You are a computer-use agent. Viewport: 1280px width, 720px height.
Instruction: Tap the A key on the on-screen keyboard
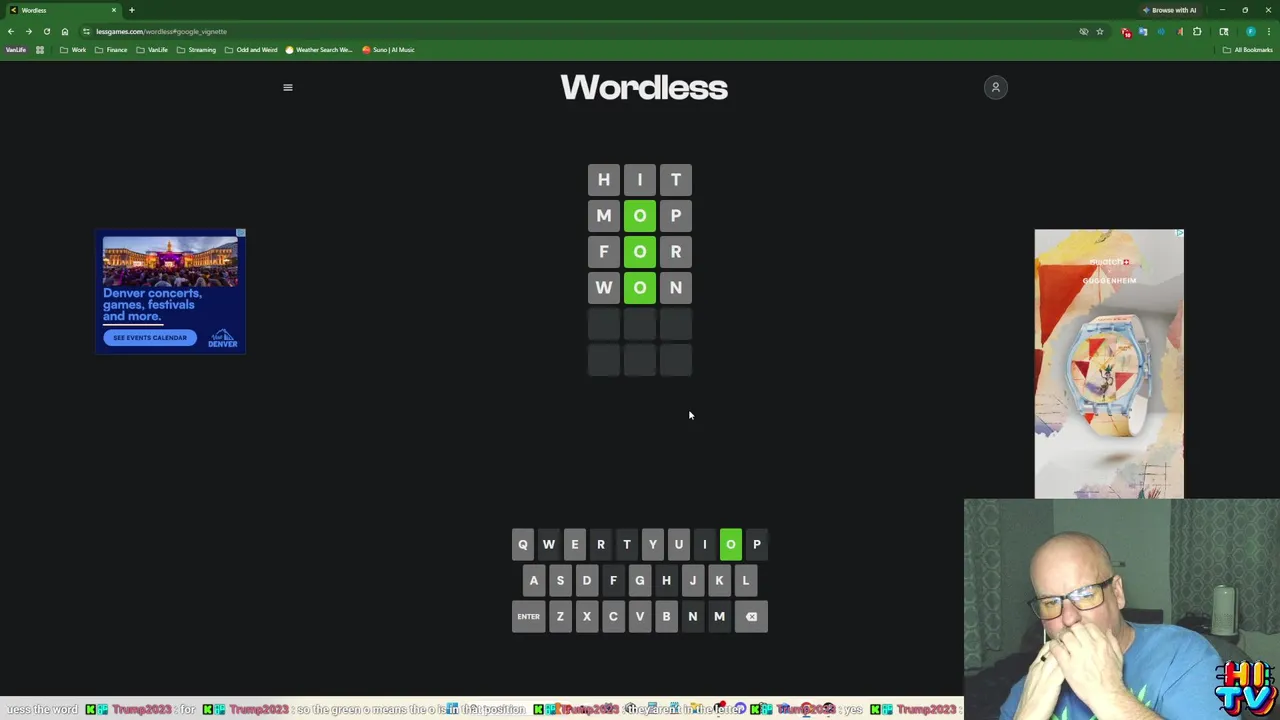(x=534, y=580)
